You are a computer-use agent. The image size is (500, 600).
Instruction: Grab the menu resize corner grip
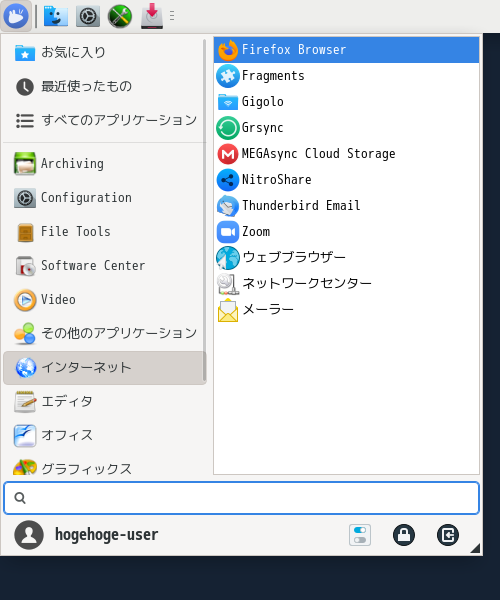click(x=476, y=549)
